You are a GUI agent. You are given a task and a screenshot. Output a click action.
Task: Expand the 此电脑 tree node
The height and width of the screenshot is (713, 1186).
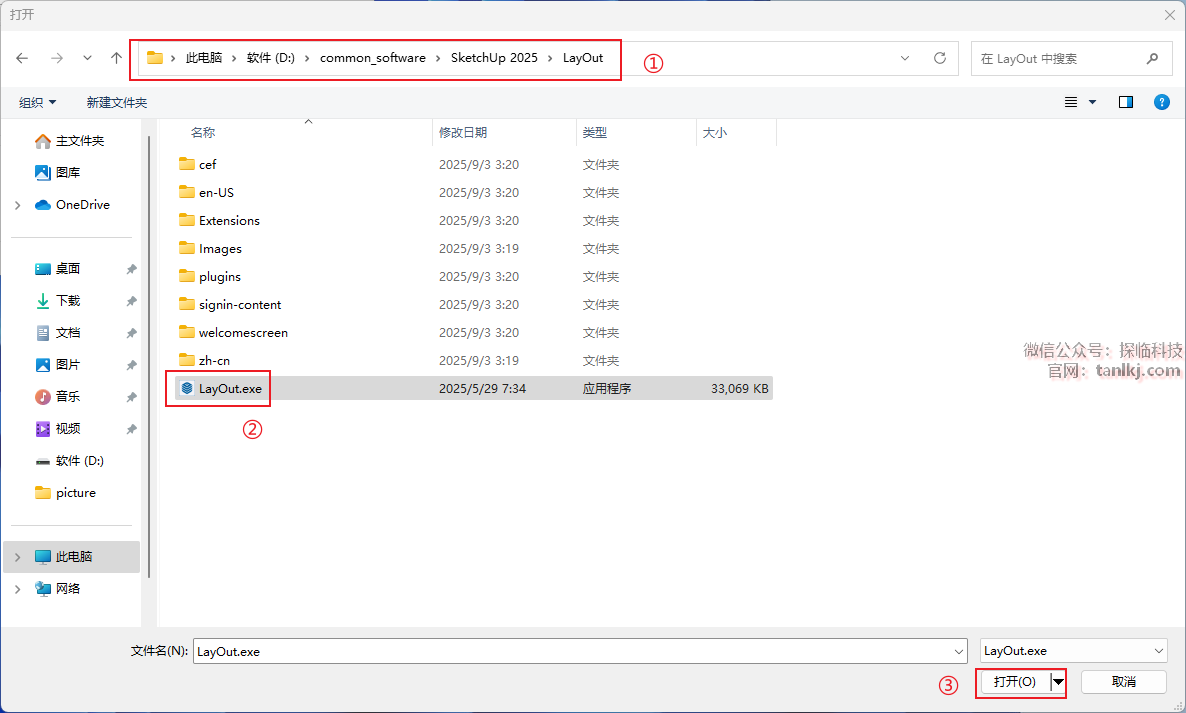pos(17,556)
